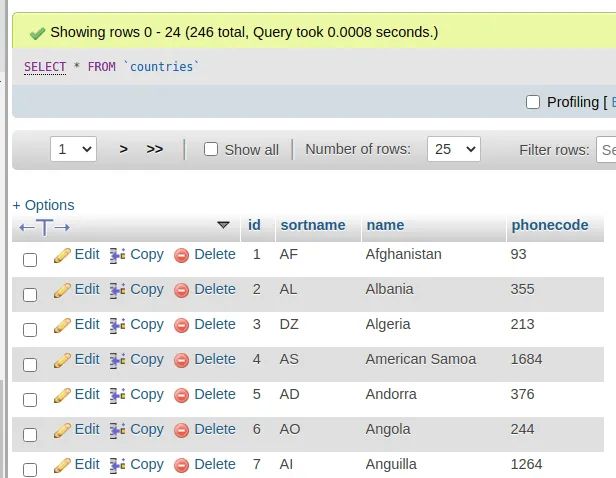
Task: Enable the Profiling checkbox
Action: point(533,102)
